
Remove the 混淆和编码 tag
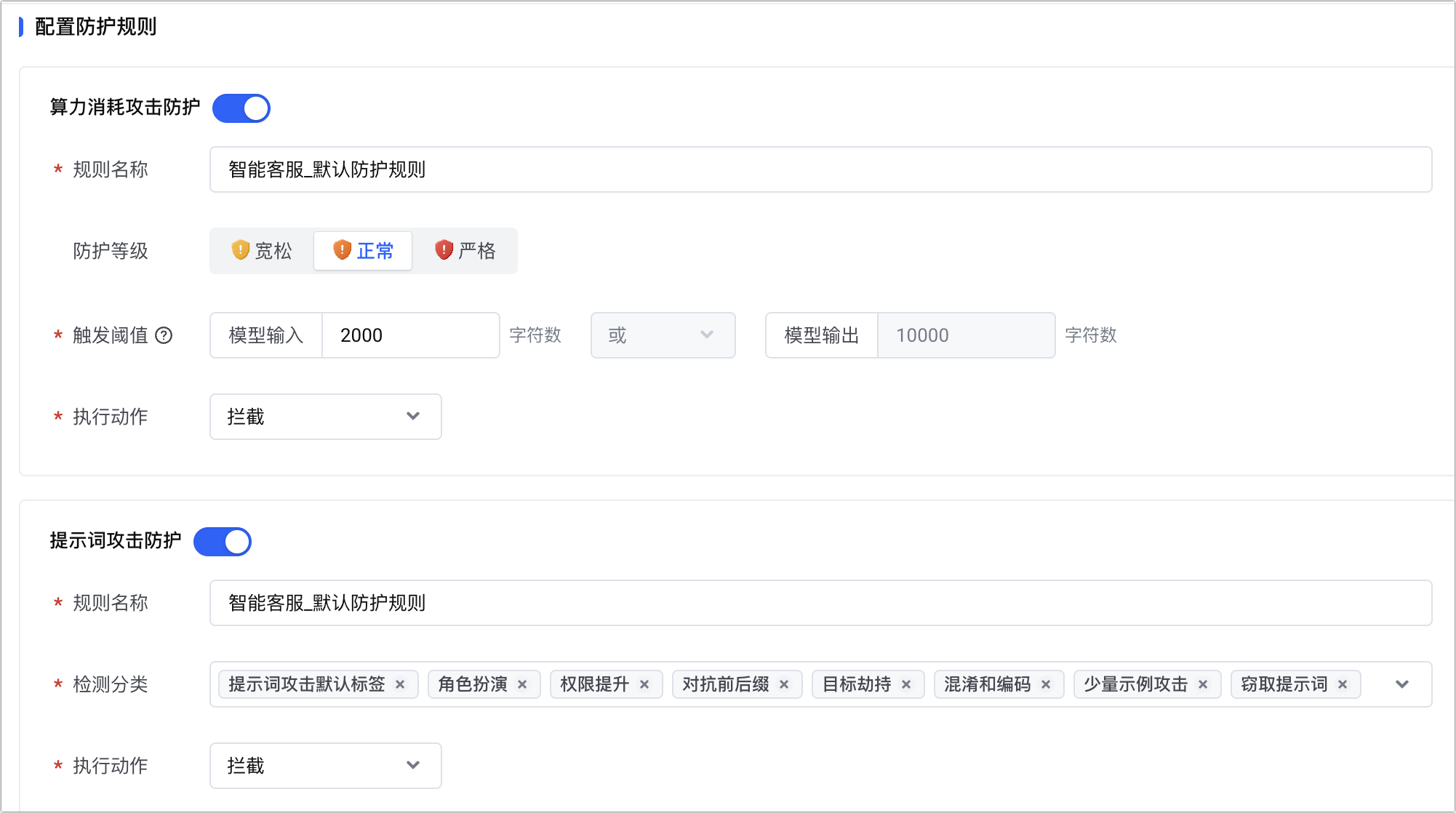[1046, 684]
